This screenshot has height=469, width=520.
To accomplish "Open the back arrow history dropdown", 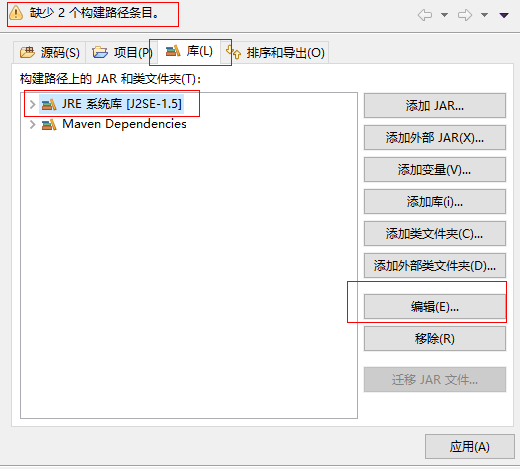I will click(444, 15).
